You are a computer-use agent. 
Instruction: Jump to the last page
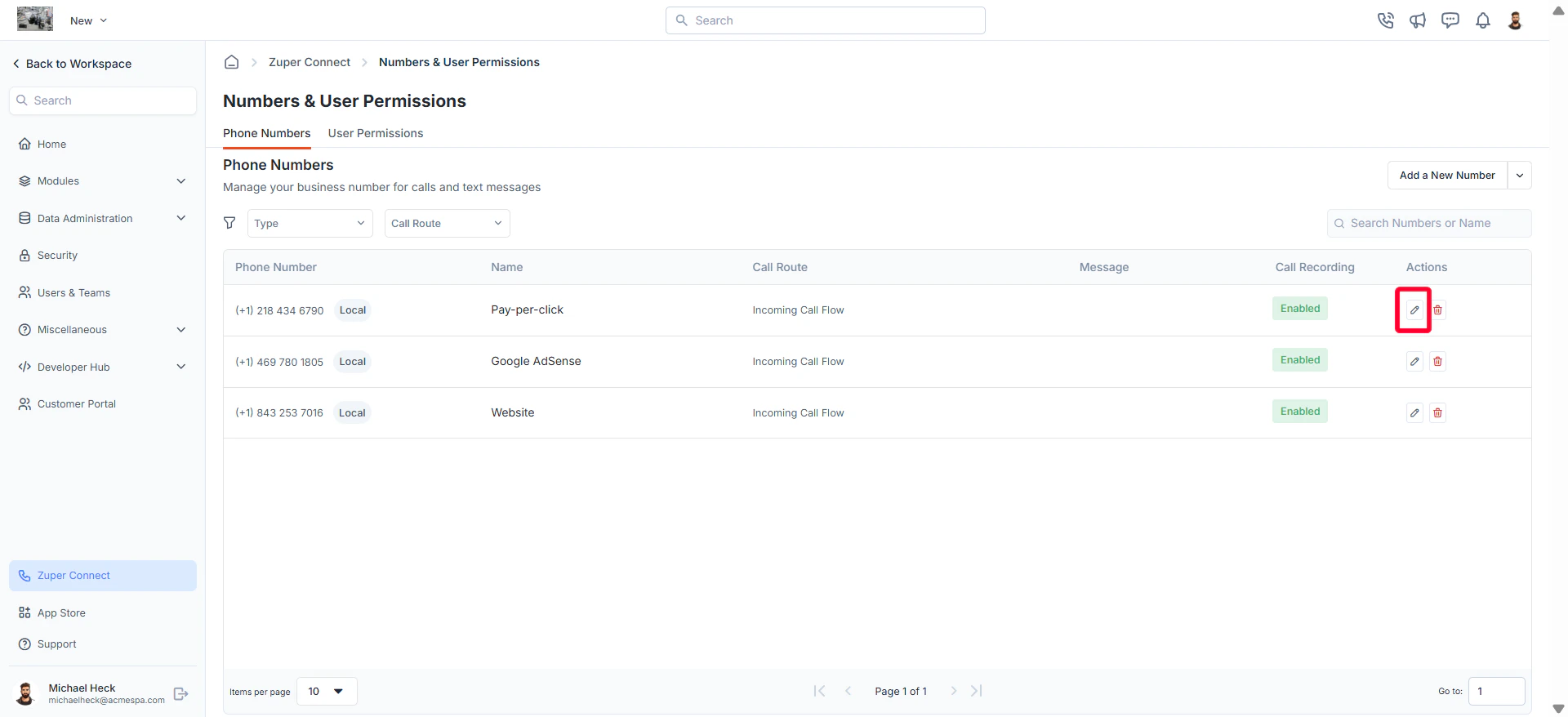(x=977, y=691)
